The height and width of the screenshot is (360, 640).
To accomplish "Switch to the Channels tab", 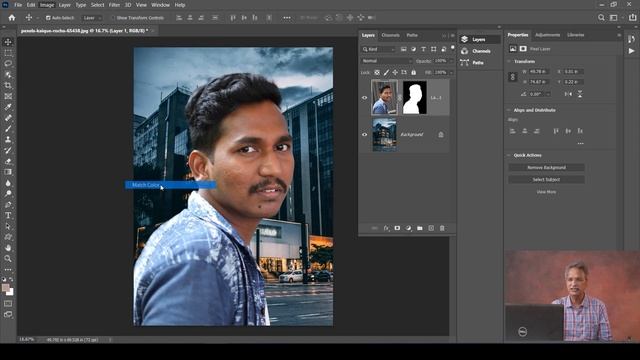I will pyautogui.click(x=391, y=35).
